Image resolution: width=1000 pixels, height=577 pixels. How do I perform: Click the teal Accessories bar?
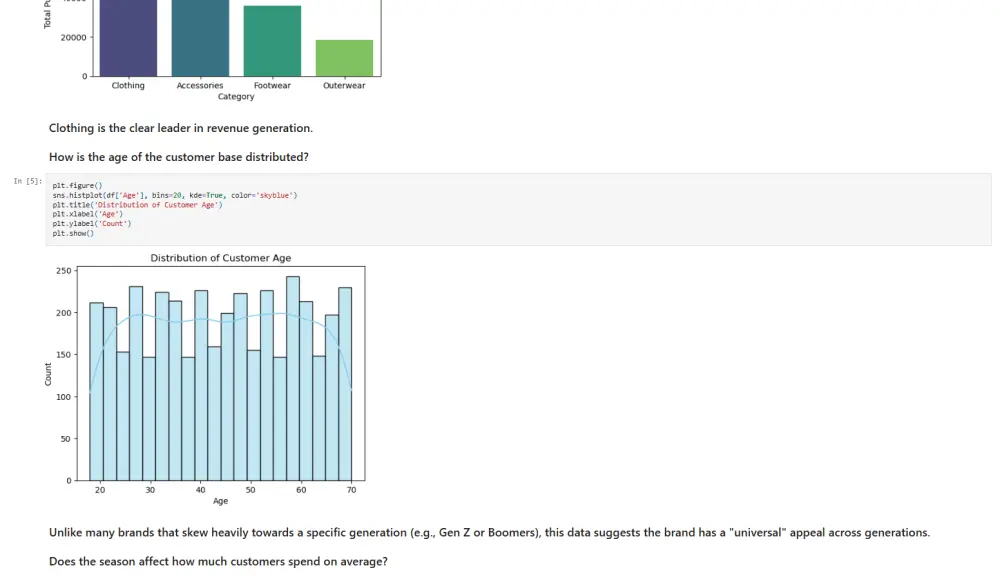[200, 38]
